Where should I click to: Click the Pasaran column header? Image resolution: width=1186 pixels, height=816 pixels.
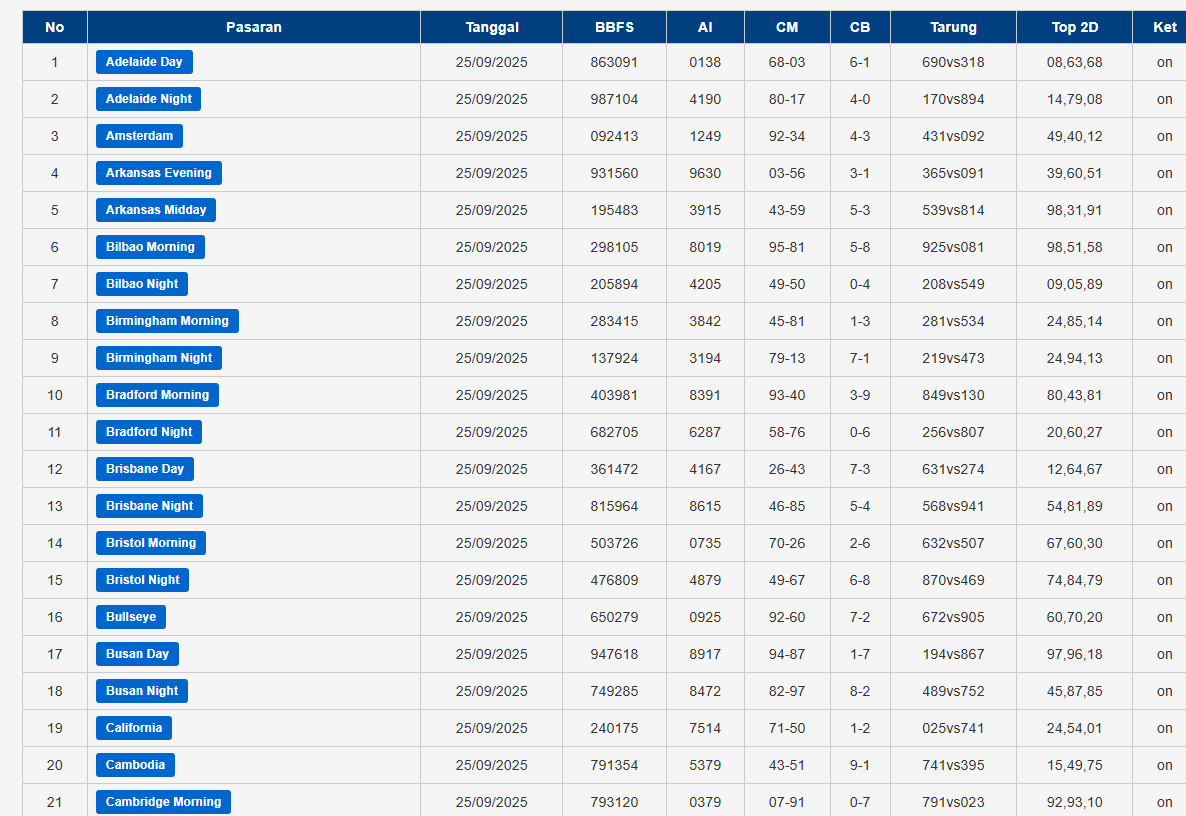pyautogui.click(x=253, y=27)
